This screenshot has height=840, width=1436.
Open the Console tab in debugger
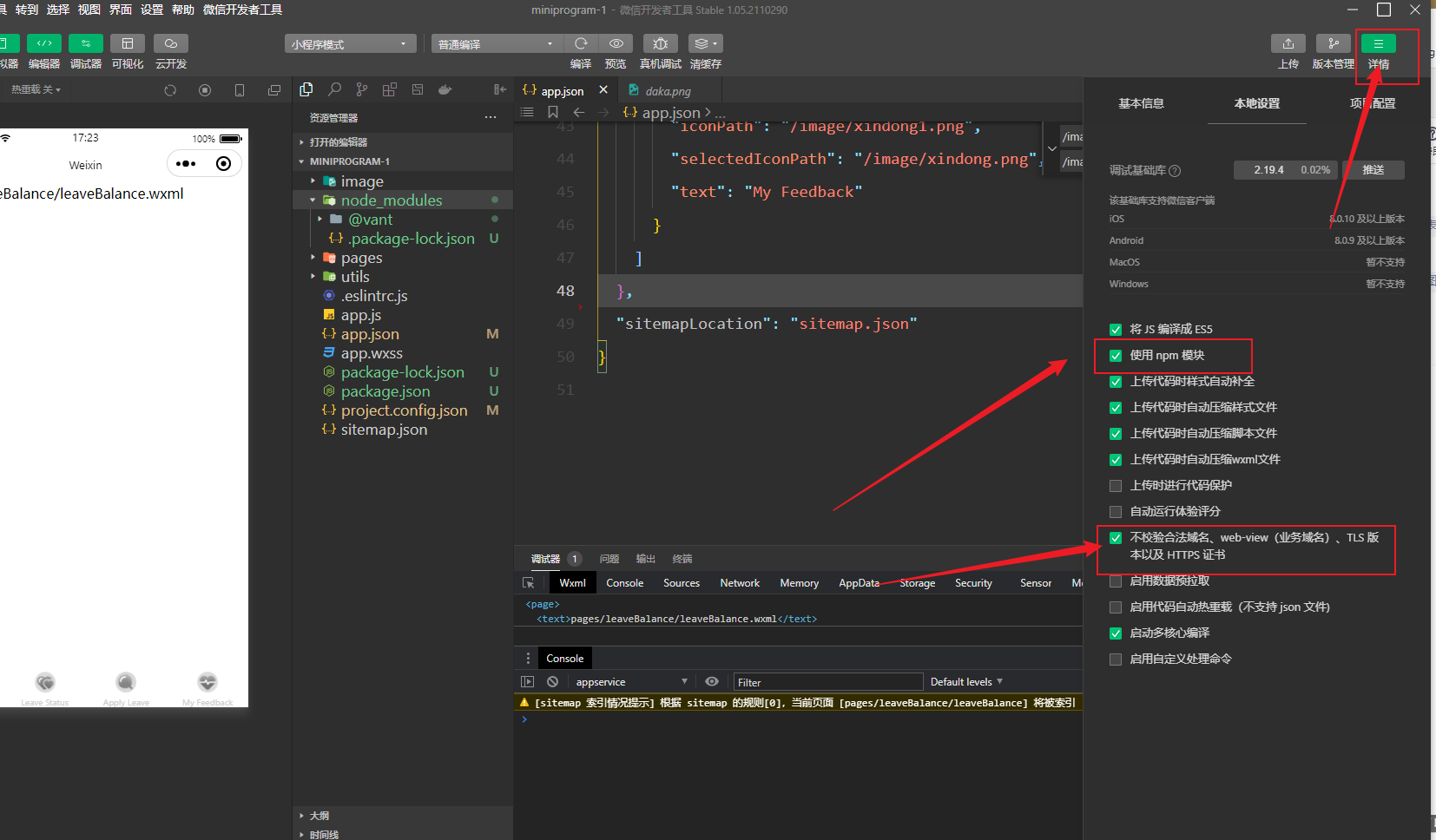click(624, 583)
